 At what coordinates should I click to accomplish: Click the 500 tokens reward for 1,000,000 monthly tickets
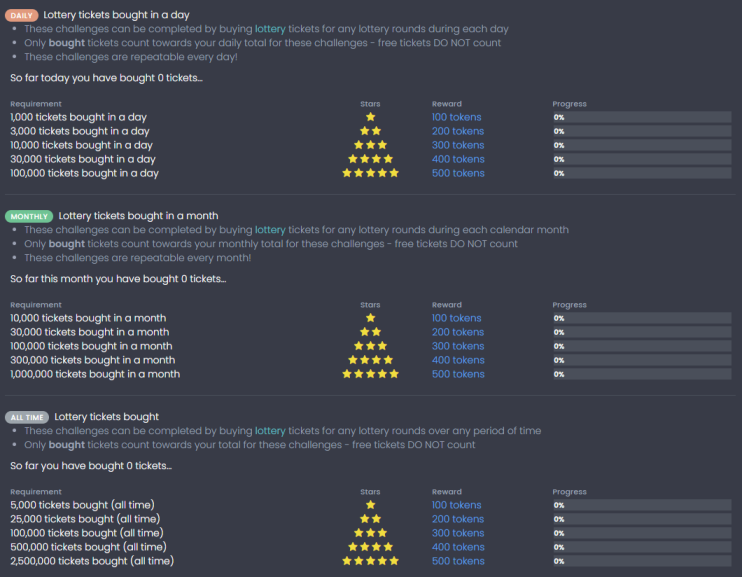coord(458,374)
